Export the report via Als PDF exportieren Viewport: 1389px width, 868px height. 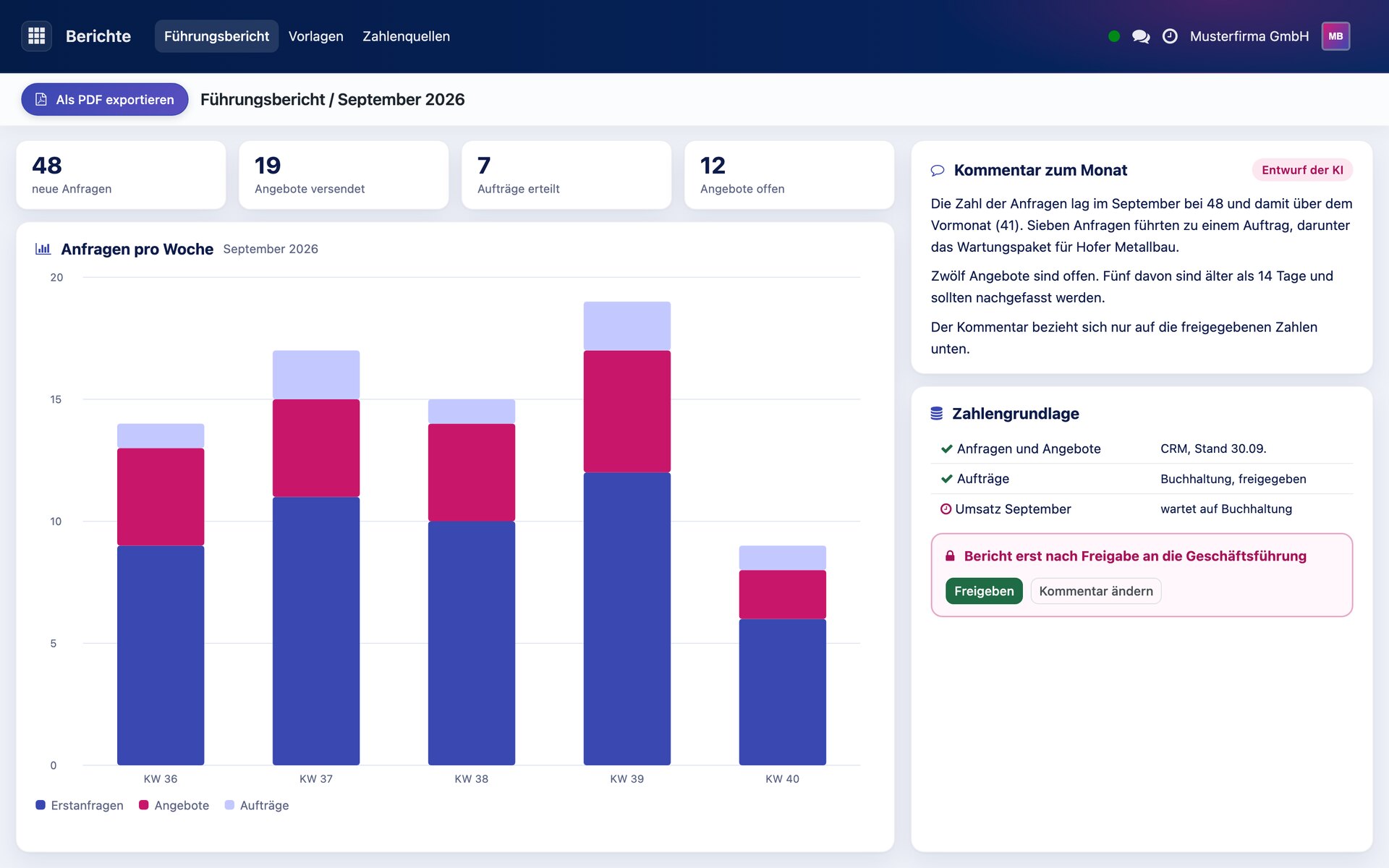click(105, 99)
